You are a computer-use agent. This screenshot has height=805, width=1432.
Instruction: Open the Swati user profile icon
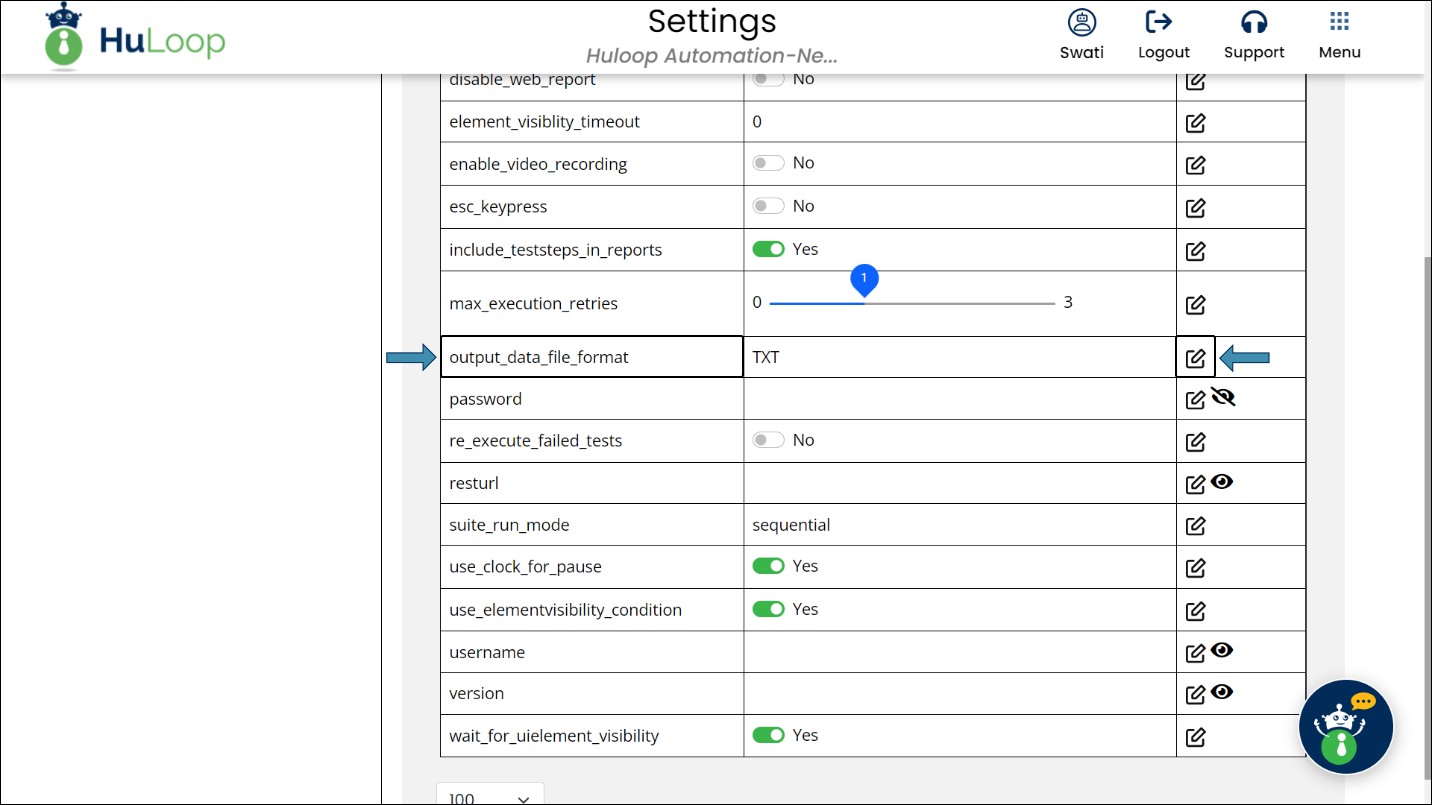(1081, 22)
